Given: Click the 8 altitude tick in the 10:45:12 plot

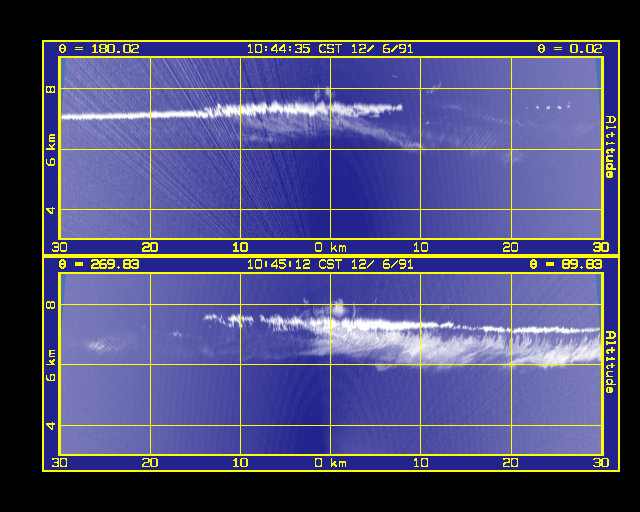Looking at the screenshot, I should [51, 305].
